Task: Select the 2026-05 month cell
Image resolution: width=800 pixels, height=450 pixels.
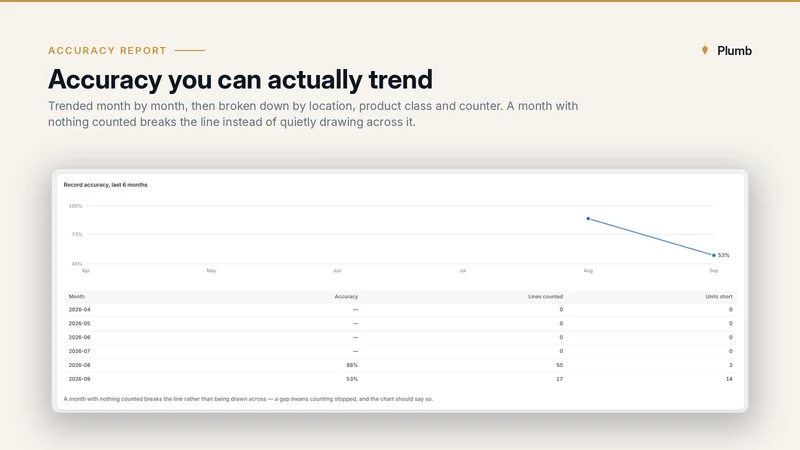Action: pos(80,323)
